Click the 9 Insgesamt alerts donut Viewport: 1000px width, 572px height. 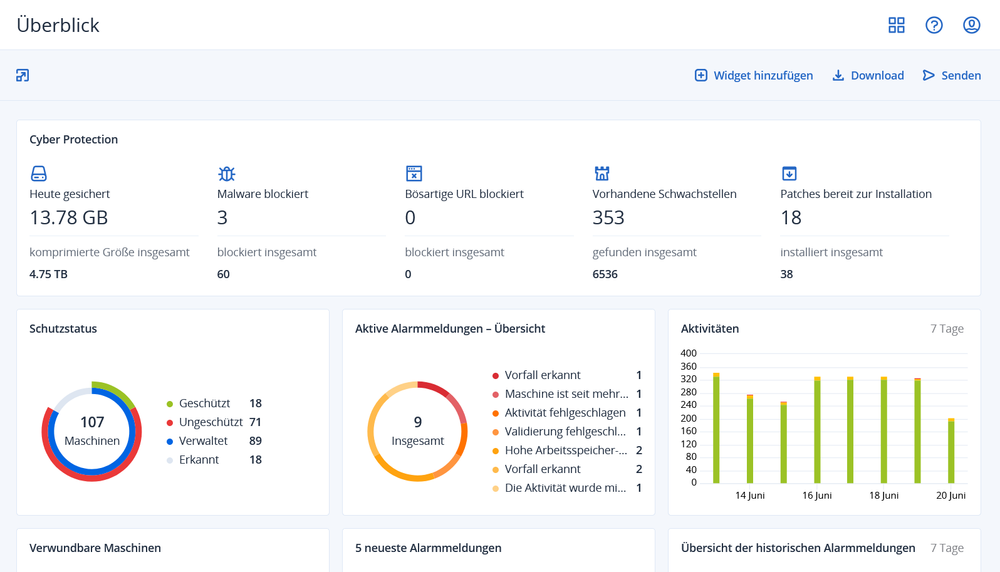tap(417, 432)
